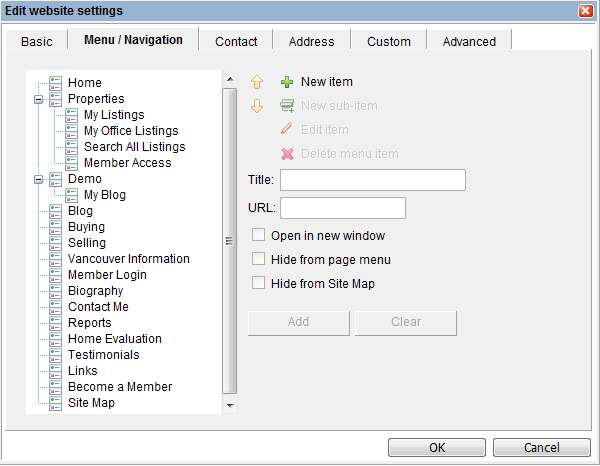This screenshot has height=466, width=600.
Task: Click the Clear button
Action: (x=406, y=323)
